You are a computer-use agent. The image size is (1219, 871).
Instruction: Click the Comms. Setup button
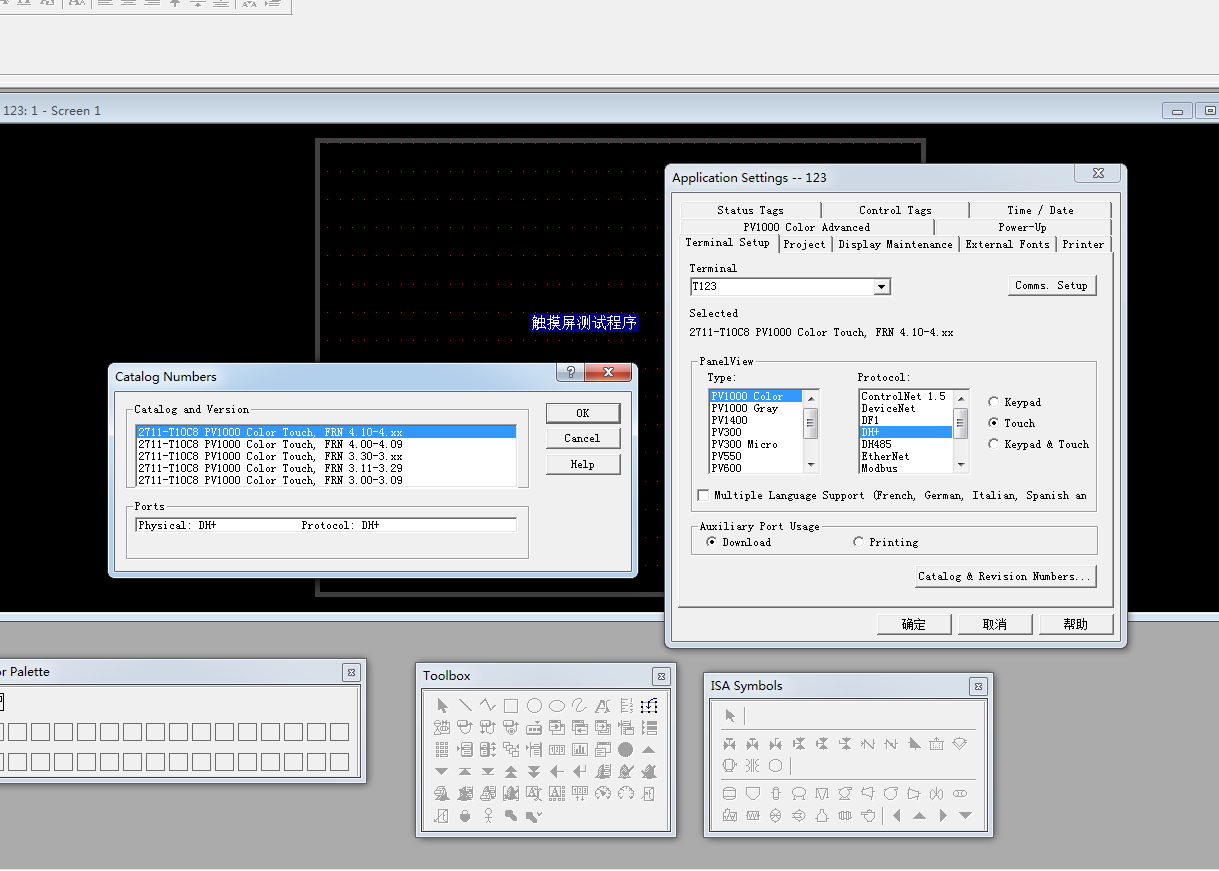[x=1051, y=285]
